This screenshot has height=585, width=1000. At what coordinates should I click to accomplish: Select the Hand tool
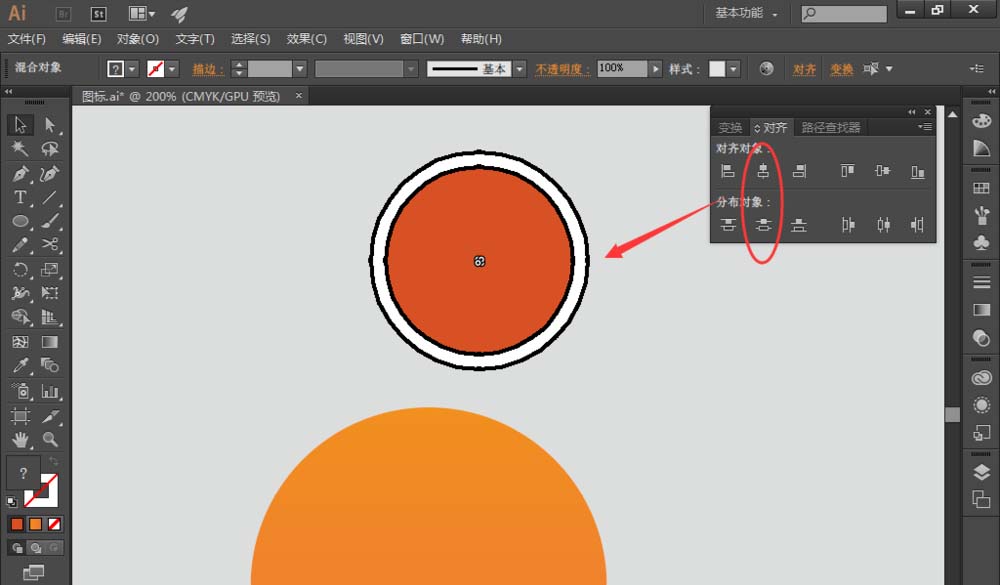click(20, 440)
